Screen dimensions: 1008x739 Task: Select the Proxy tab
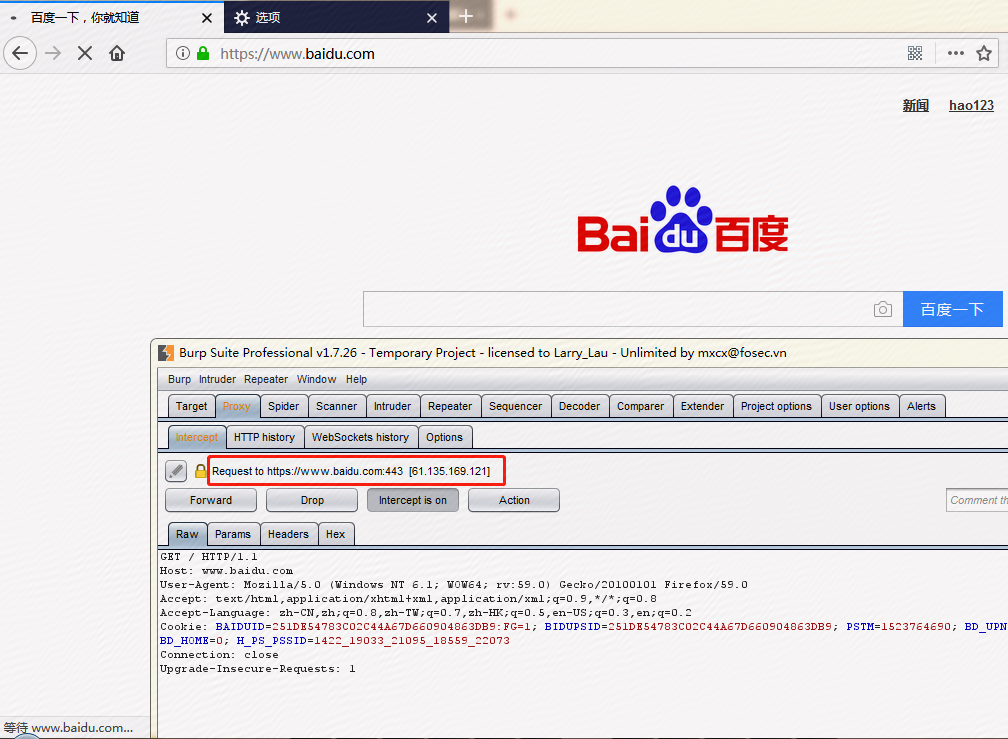coord(237,406)
